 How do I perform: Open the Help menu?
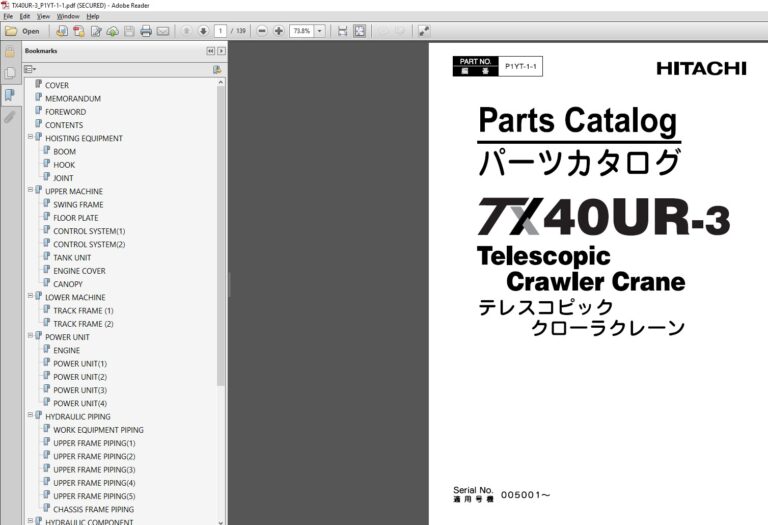point(93,16)
